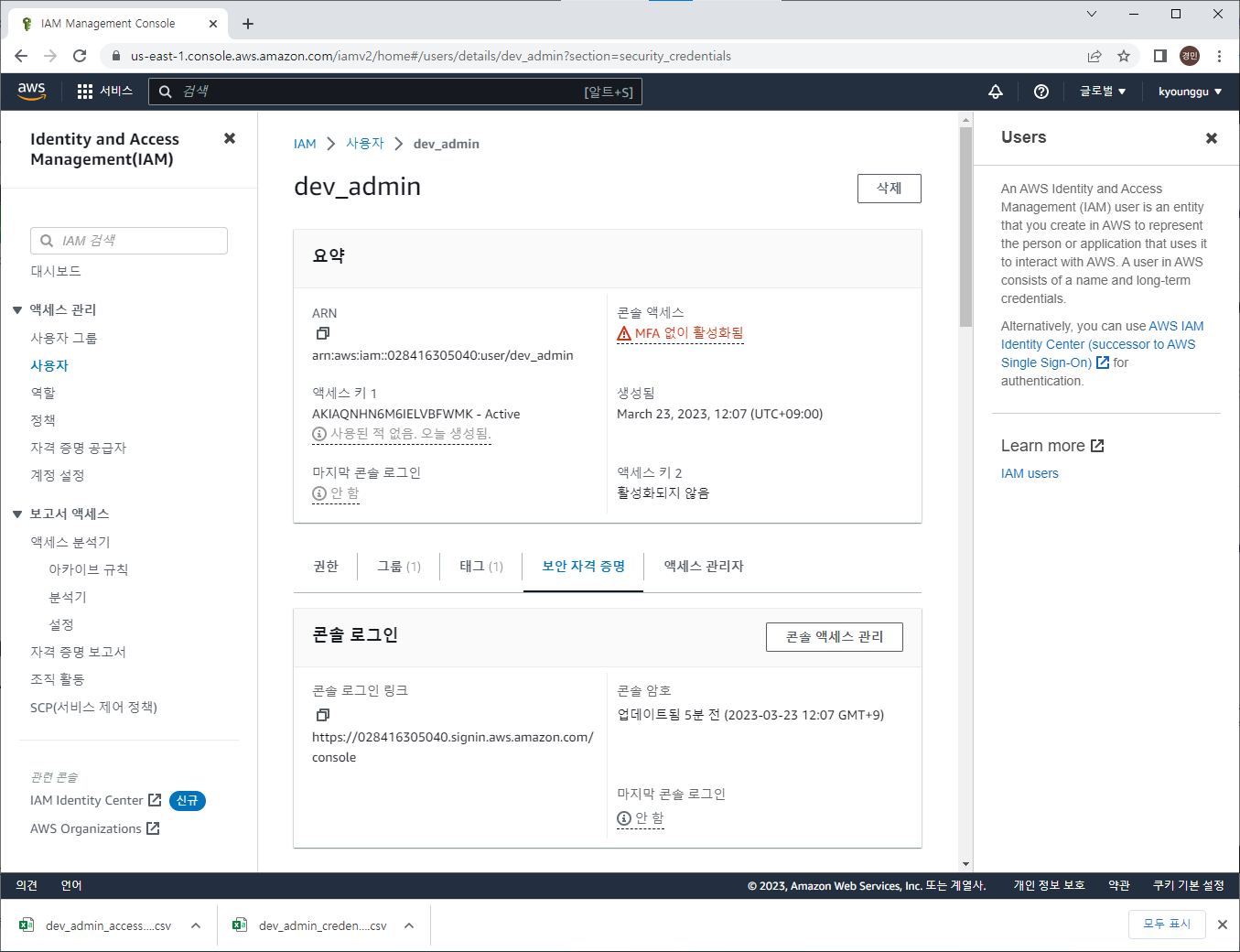Open 자격 증명 보고서 in sidebar
The image size is (1240, 952).
(x=79, y=652)
